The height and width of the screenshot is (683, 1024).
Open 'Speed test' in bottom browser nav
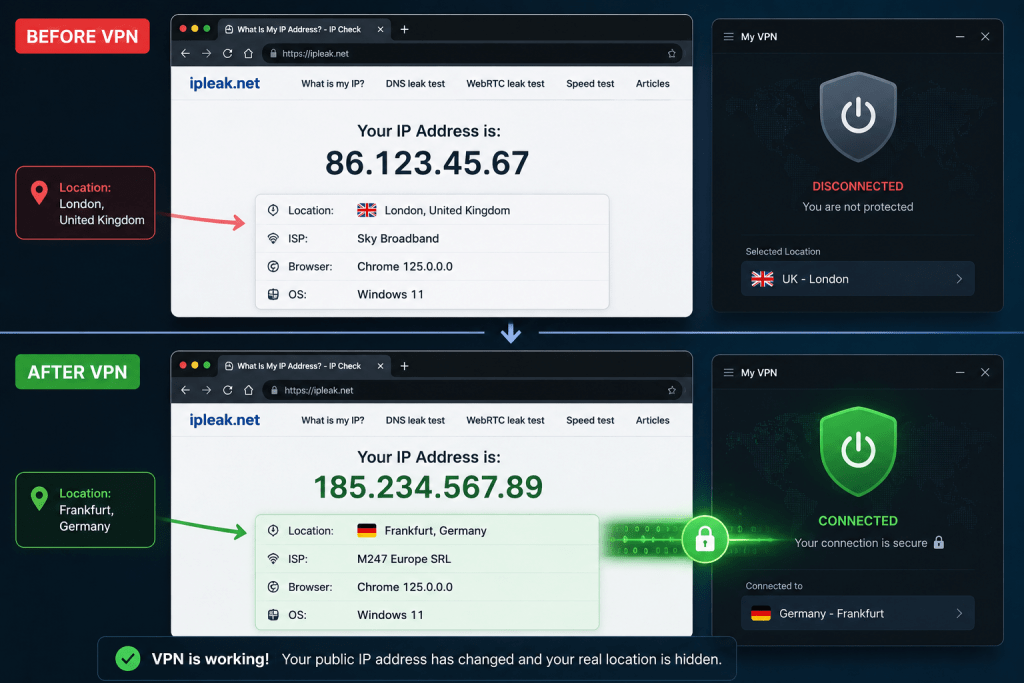coord(590,420)
